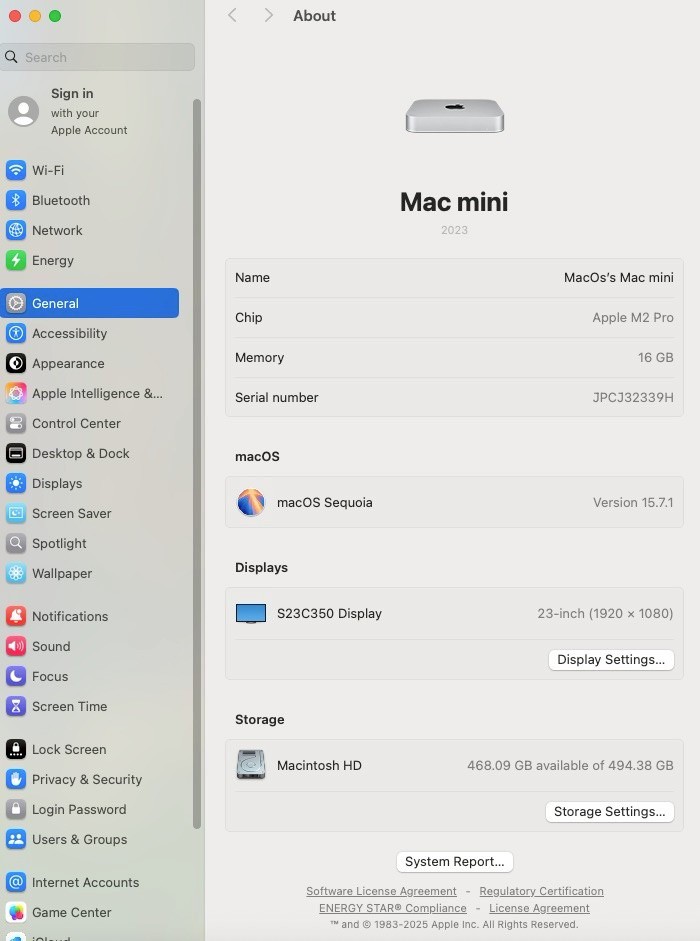Select the Network globe icon
Screen dimensions: 700x941
click(16, 230)
